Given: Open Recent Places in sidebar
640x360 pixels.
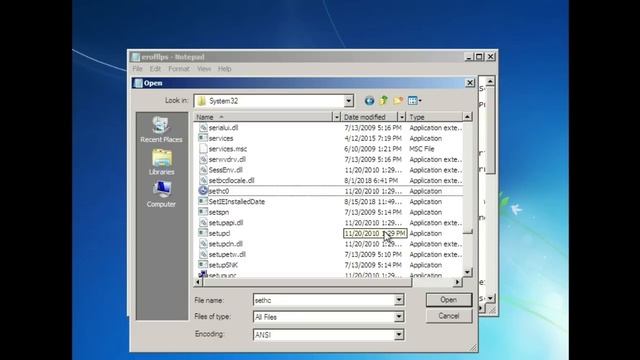Looking at the screenshot, I should click(x=161, y=129).
